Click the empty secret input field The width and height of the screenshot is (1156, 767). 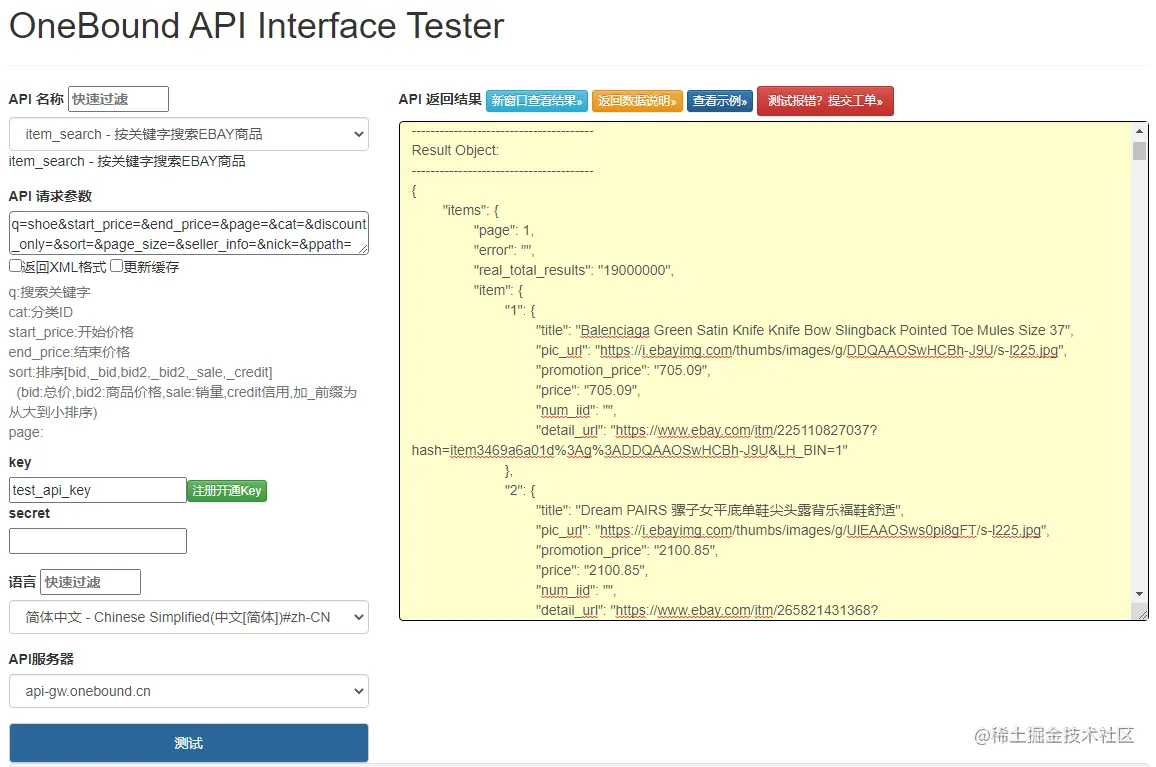click(x=97, y=541)
